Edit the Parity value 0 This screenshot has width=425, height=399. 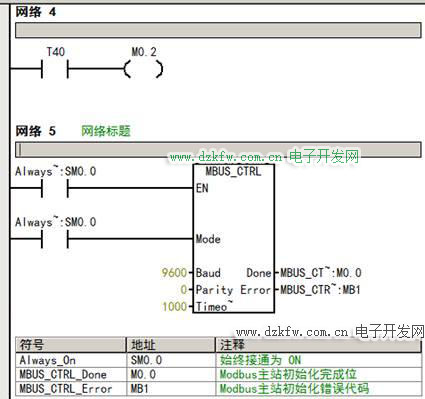tap(184, 290)
